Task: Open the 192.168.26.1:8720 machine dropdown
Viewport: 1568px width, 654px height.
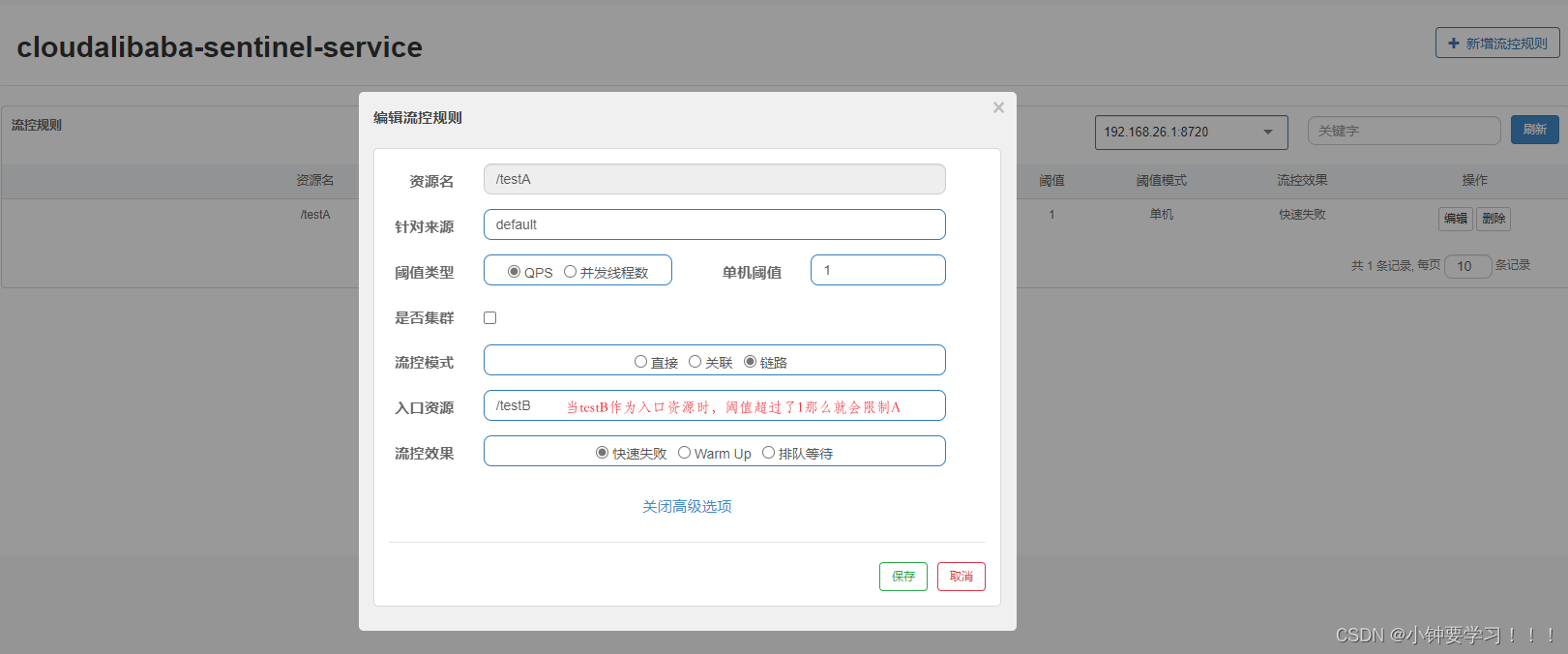Action: tap(1192, 133)
